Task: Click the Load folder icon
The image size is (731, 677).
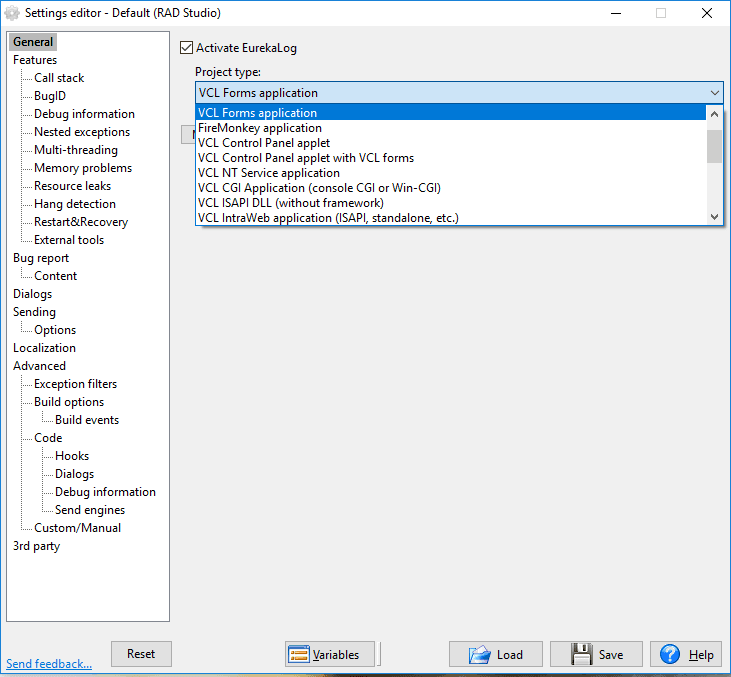Action: coord(479,654)
